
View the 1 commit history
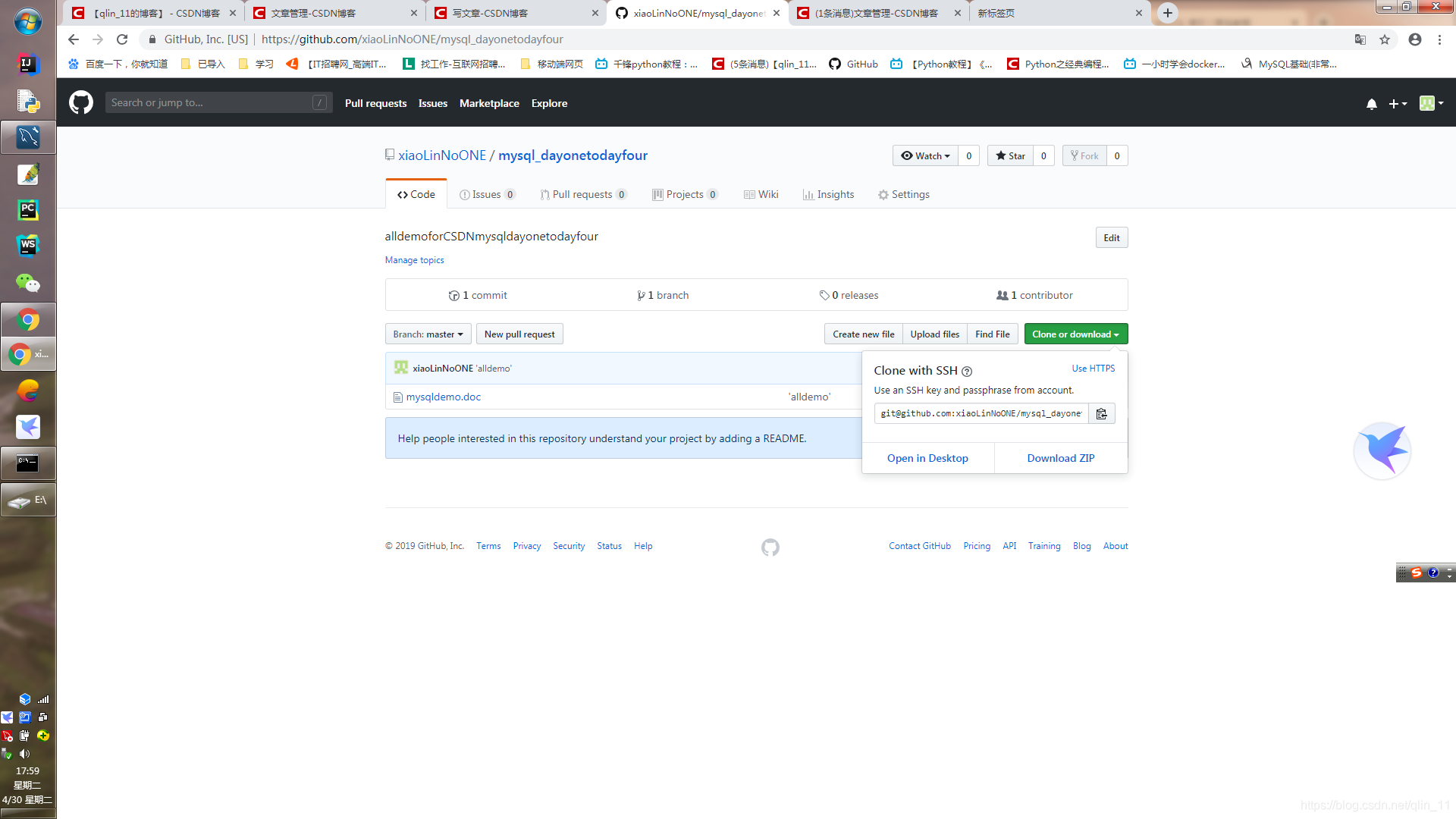(478, 296)
